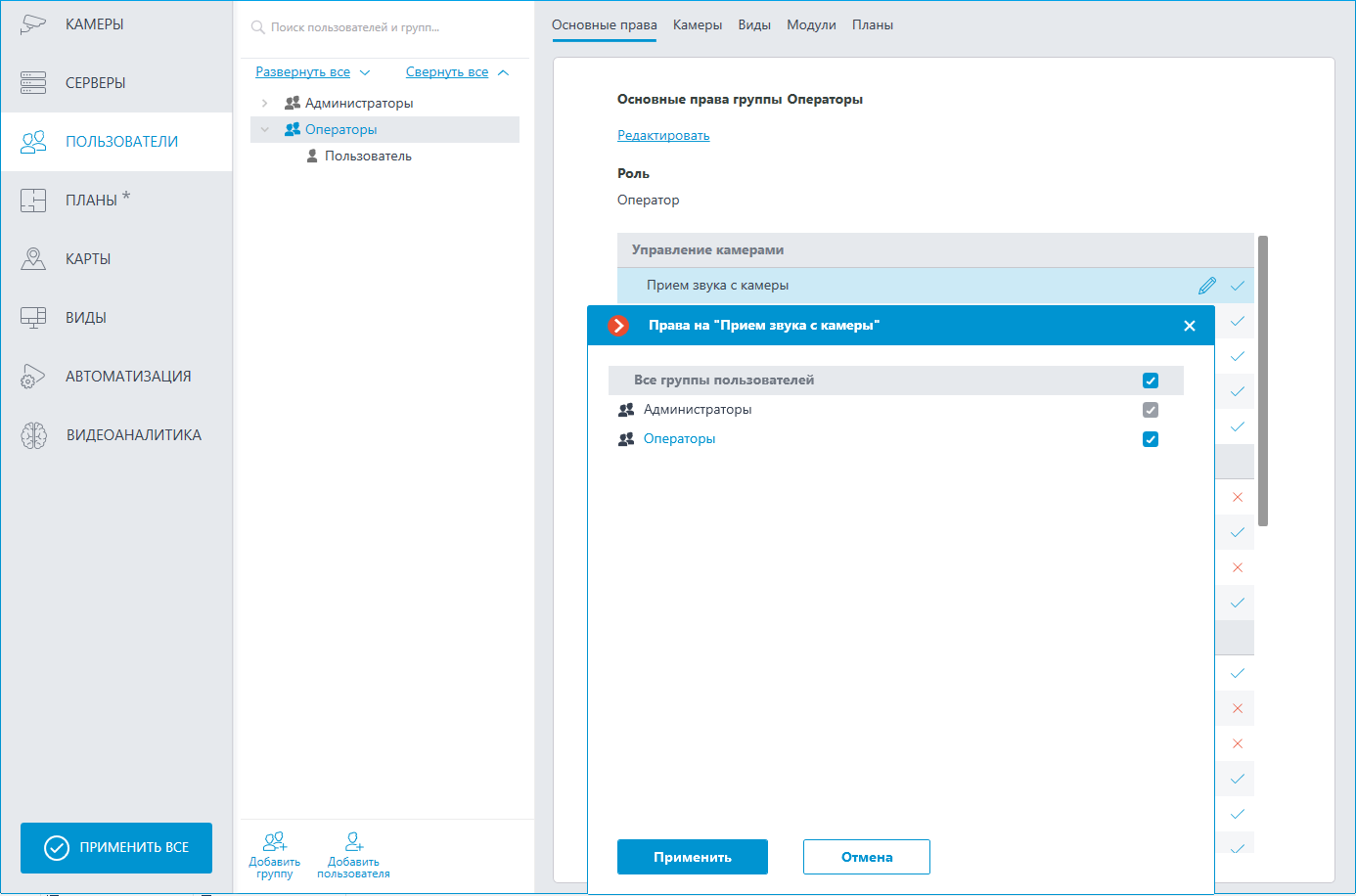
Task: Switch to the Основные права tab
Action: click(605, 25)
